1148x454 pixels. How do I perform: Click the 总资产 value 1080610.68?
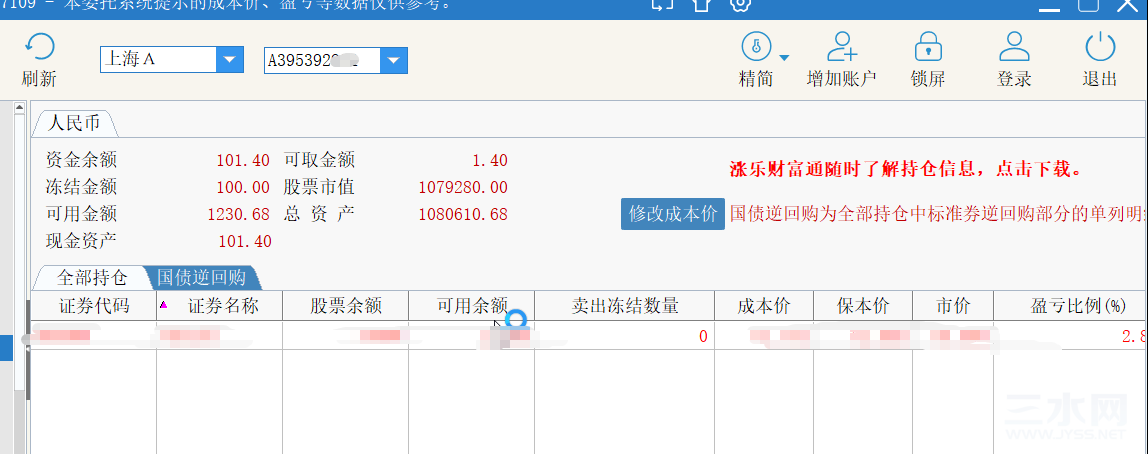pos(463,215)
